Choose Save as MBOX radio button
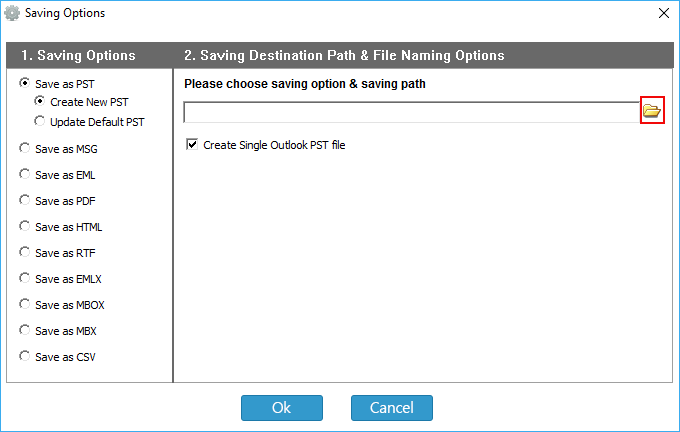The height and width of the screenshot is (432, 680). point(25,304)
